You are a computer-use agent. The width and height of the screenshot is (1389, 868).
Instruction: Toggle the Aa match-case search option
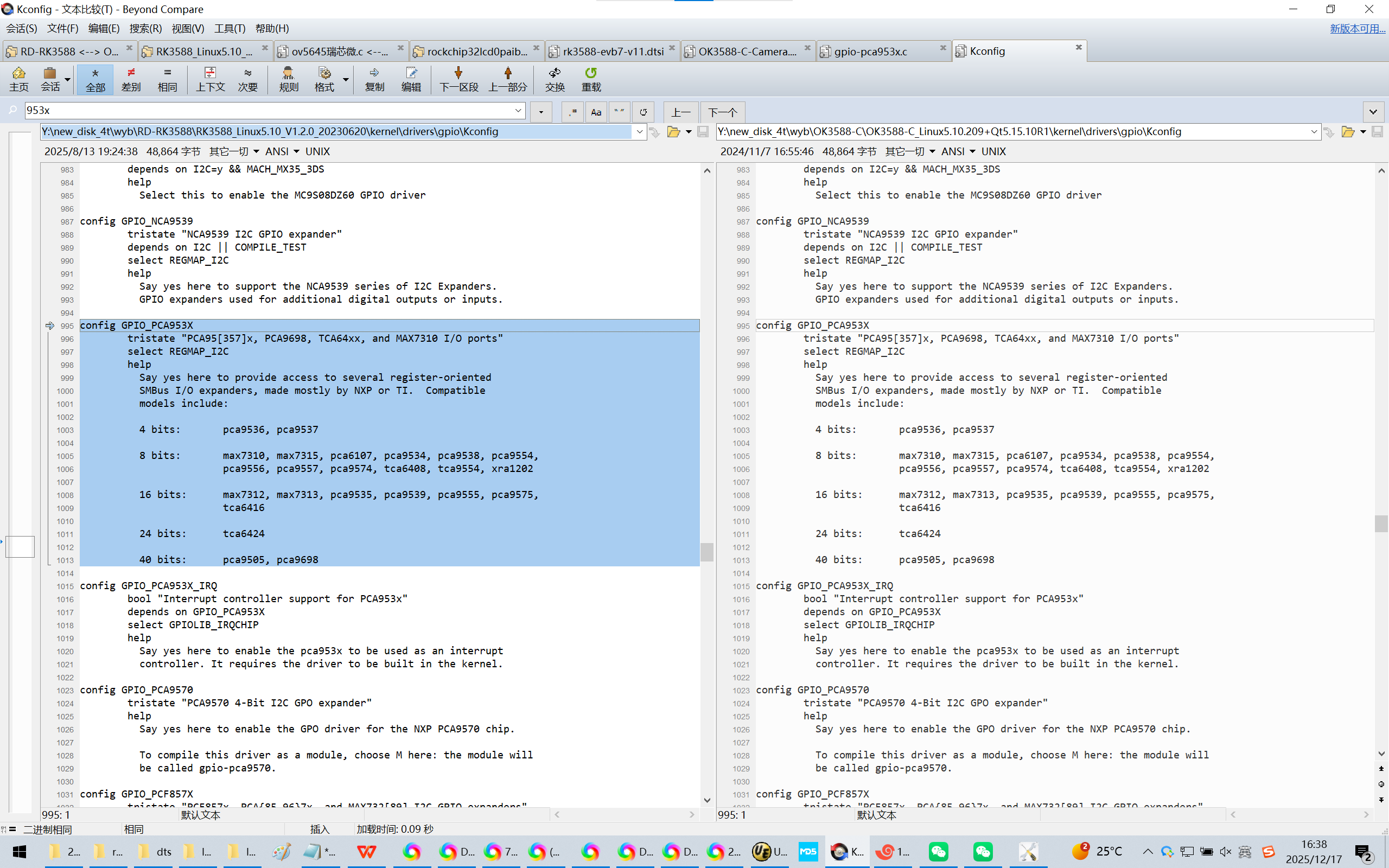pyautogui.click(x=596, y=112)
